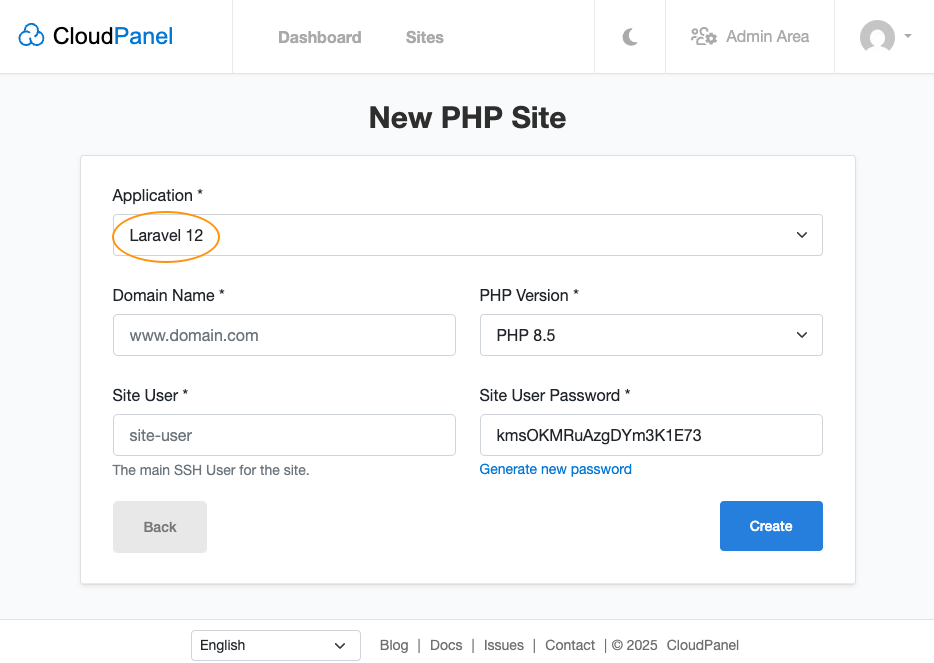Click the Contact link
Viewport: 934px width, 663px height.
pos(569,645)
